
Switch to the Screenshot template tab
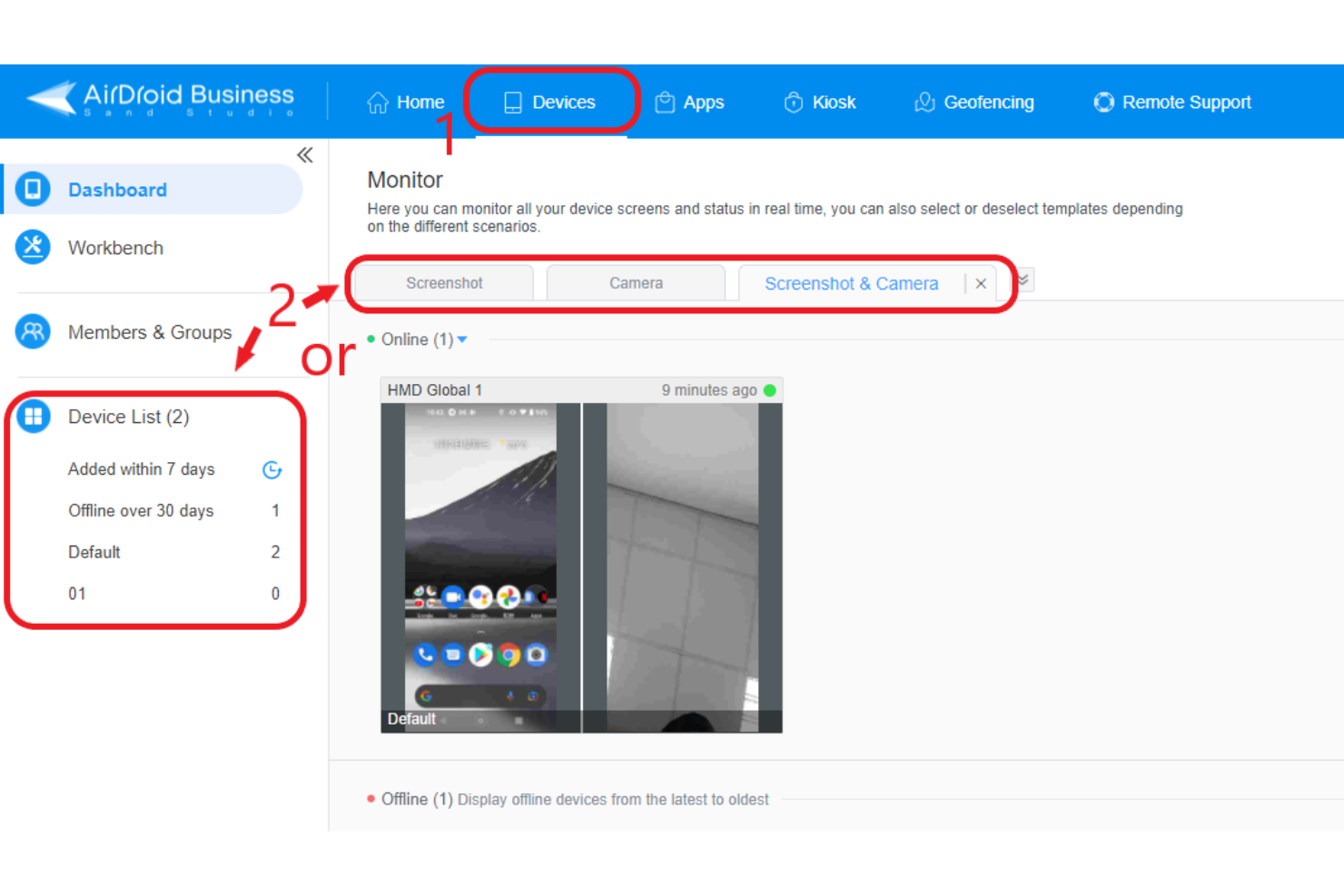pyautogui.click(x=444, y=283)
